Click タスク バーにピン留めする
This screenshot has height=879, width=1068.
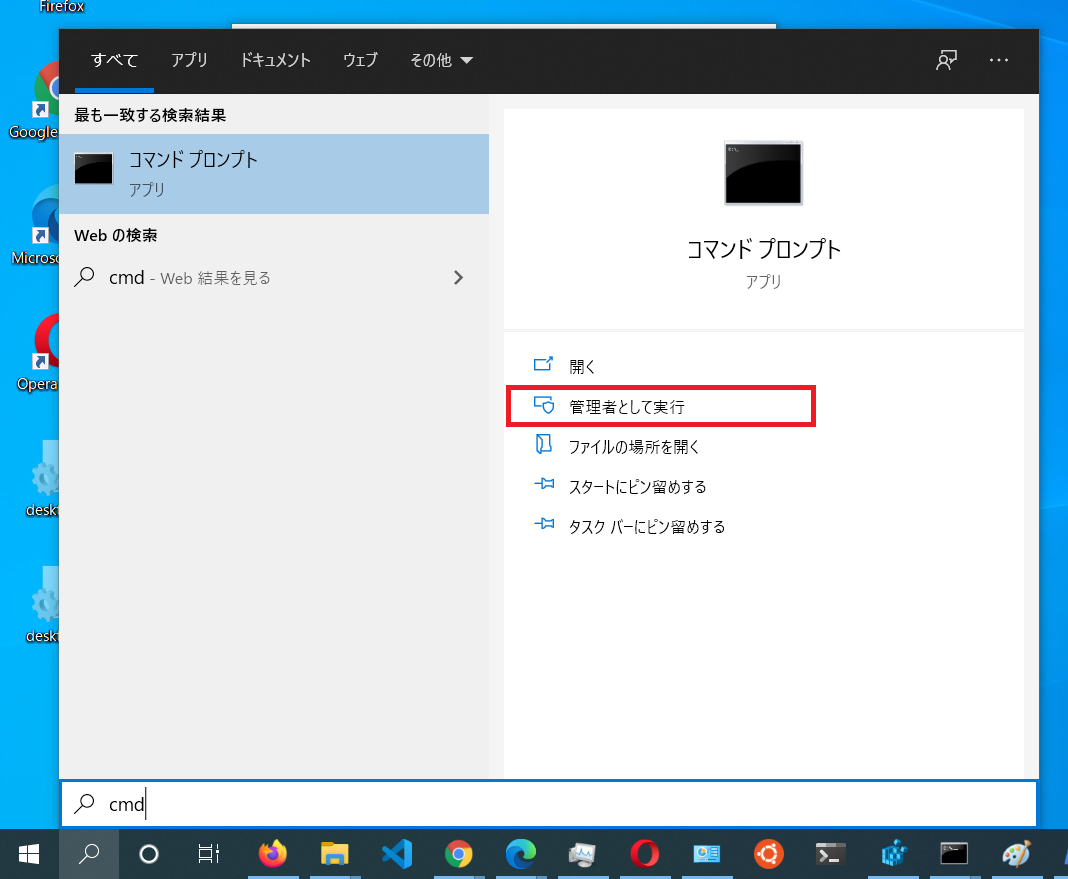tap(647, 527)
